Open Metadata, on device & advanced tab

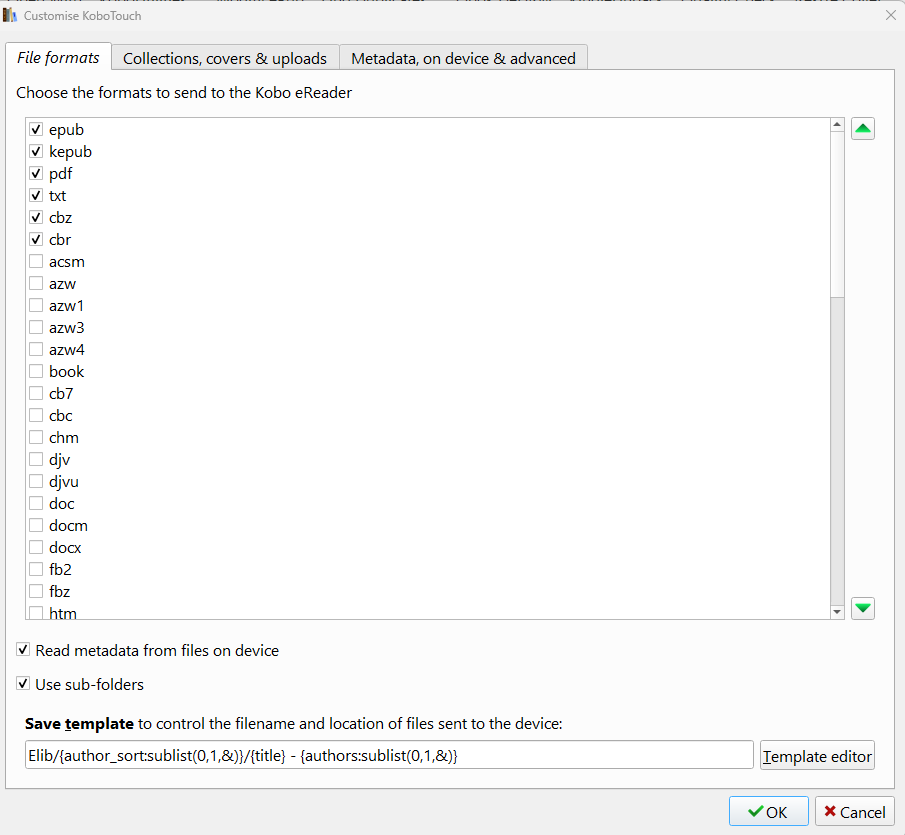463,58
